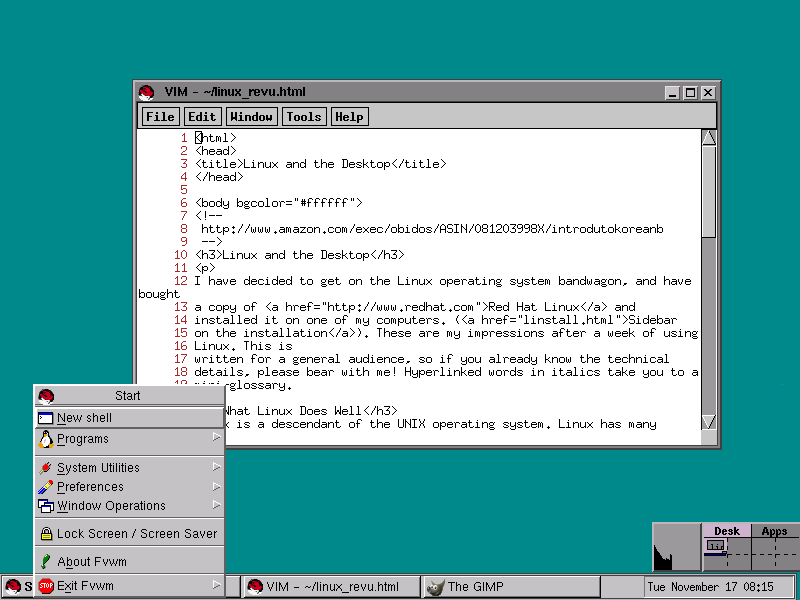Open Window Operations entry
Screen dimensions: 800x600
[130, 506]
